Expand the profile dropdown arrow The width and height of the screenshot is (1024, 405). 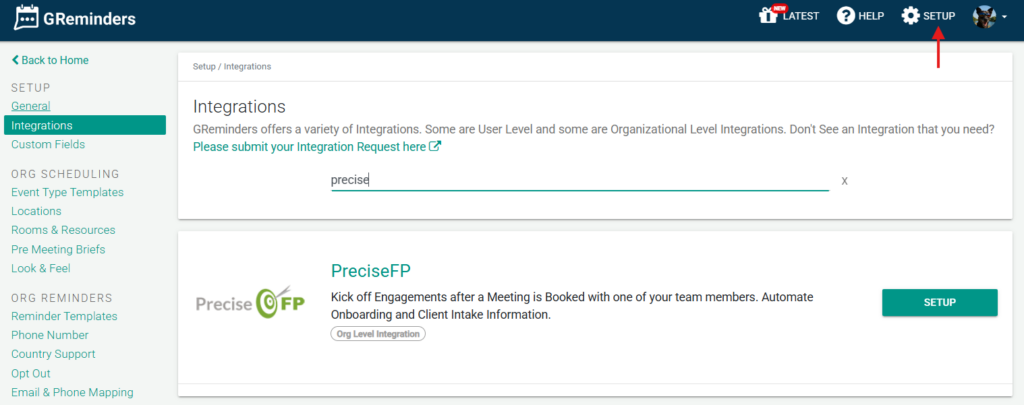click(1003, 18)
